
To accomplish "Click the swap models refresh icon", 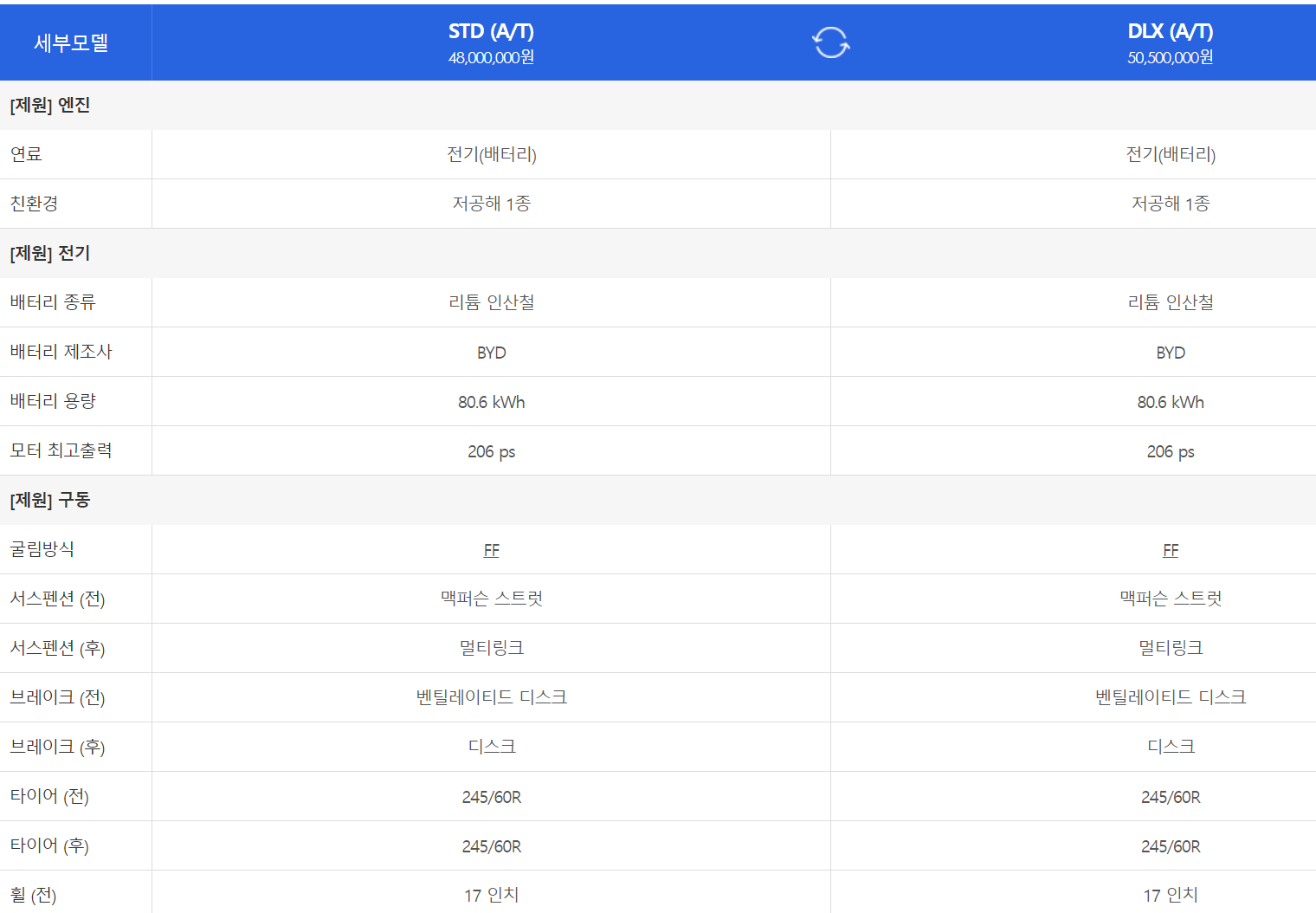I will coord(831,42).
